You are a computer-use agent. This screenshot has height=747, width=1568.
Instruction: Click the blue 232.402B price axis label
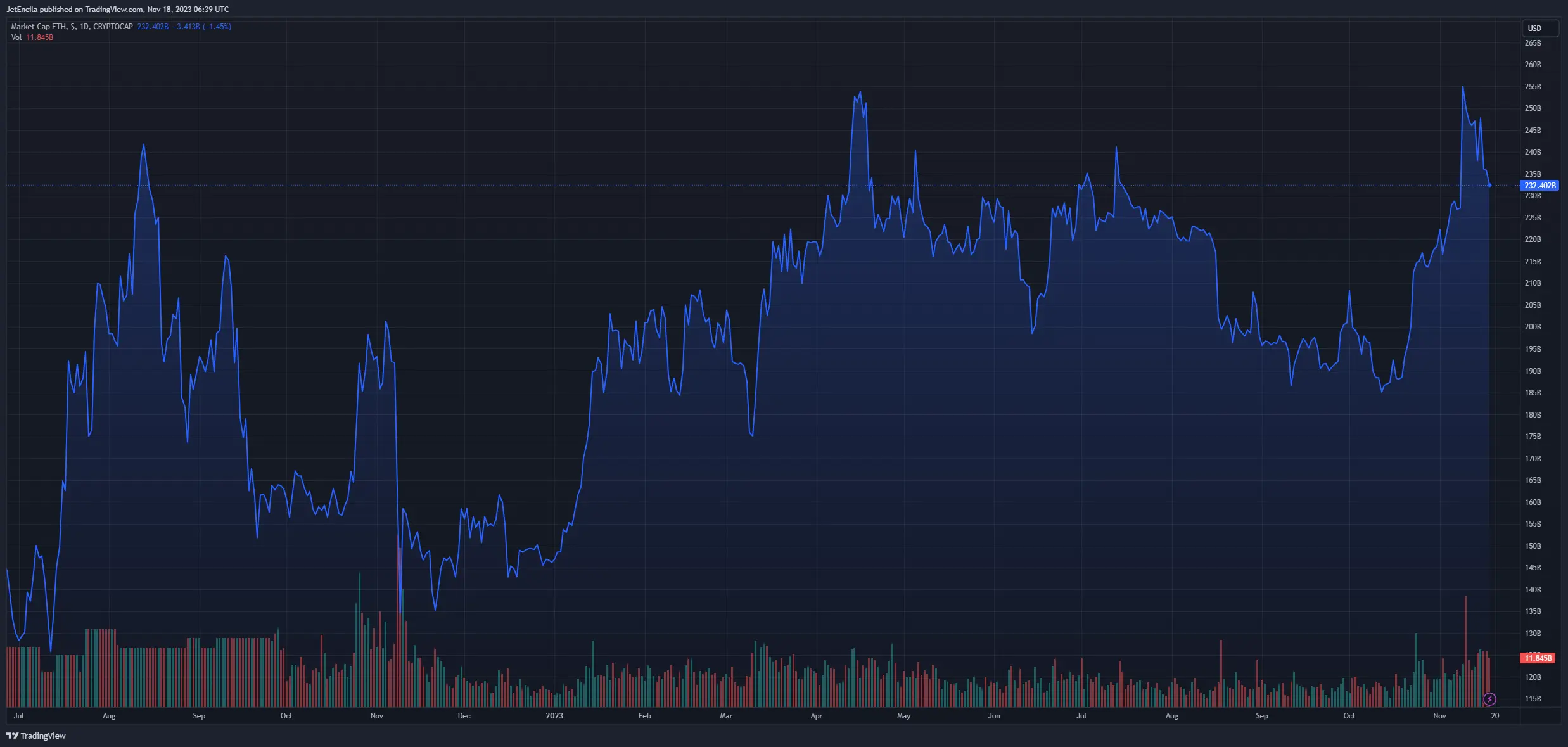(x=1539, y=186)
